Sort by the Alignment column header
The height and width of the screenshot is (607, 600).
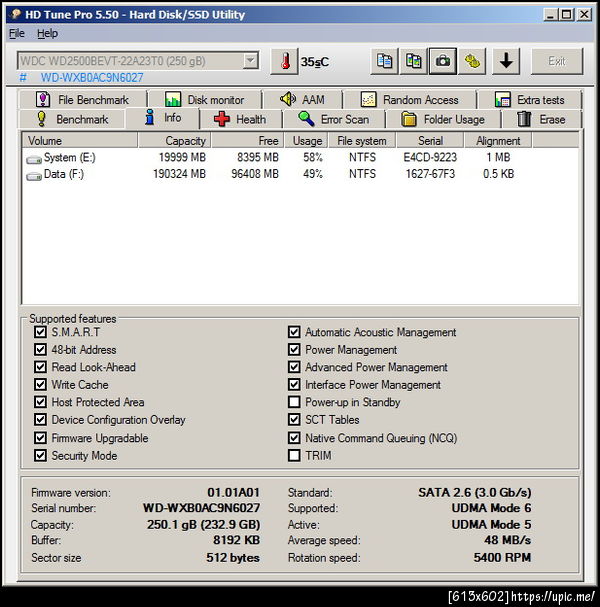click(498, 141)
